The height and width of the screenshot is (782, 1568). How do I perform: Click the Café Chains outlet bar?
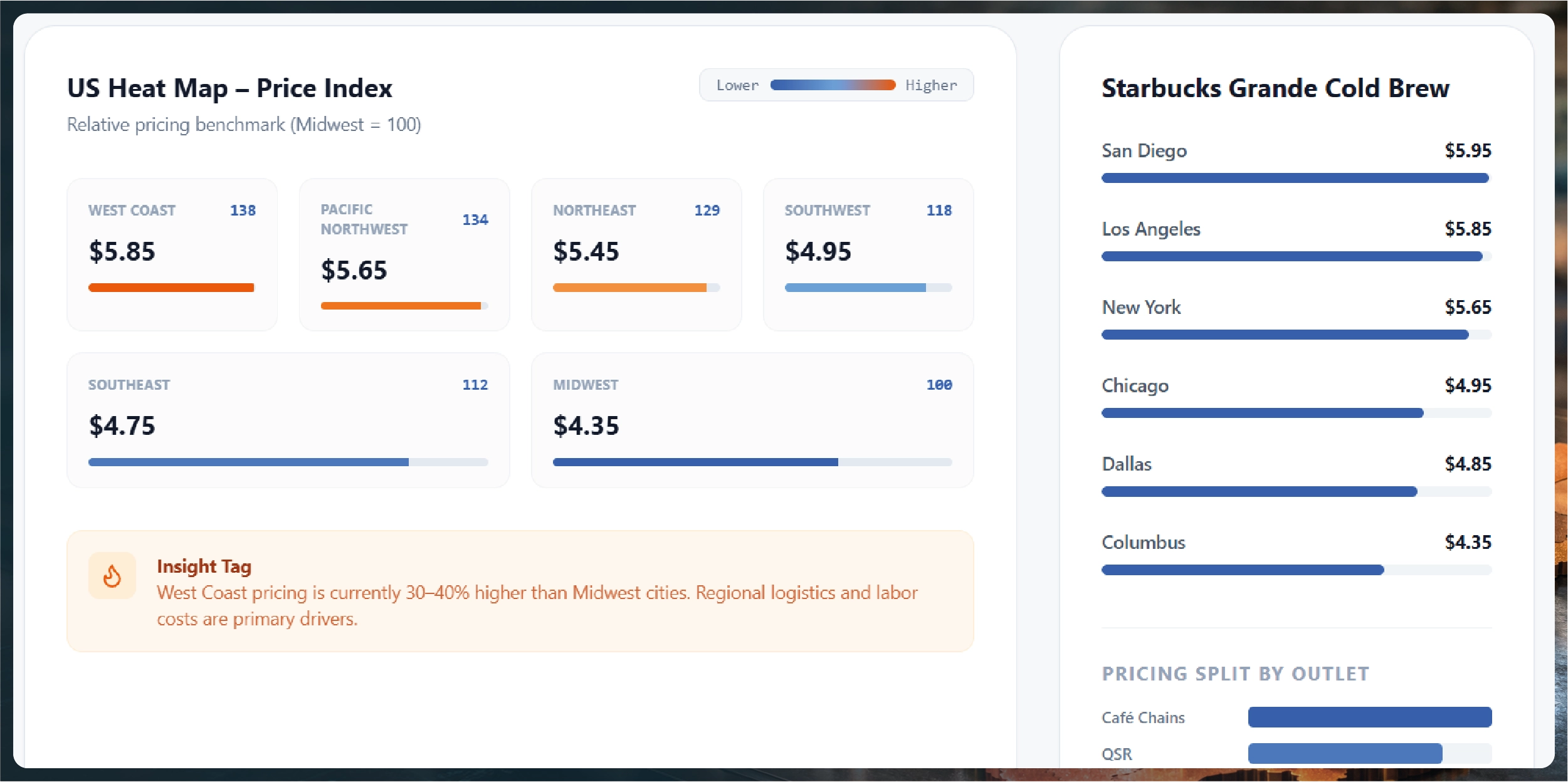1369,717
